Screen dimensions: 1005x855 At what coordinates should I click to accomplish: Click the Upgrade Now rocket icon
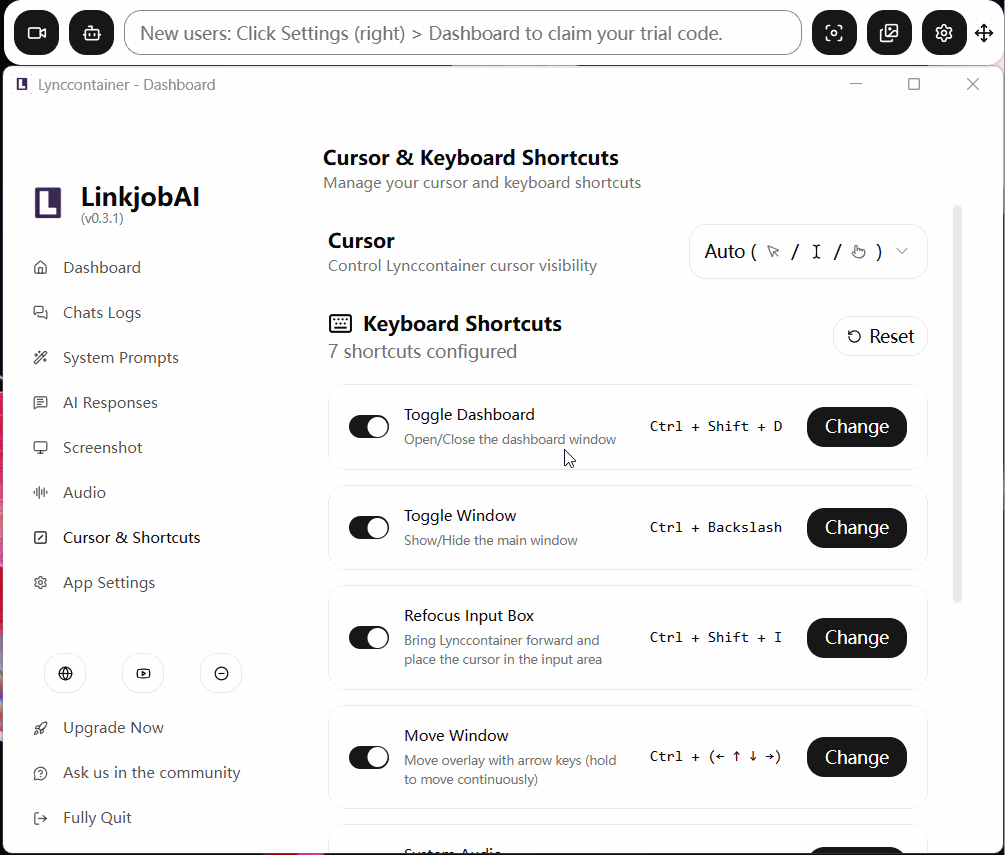[40, 728]
